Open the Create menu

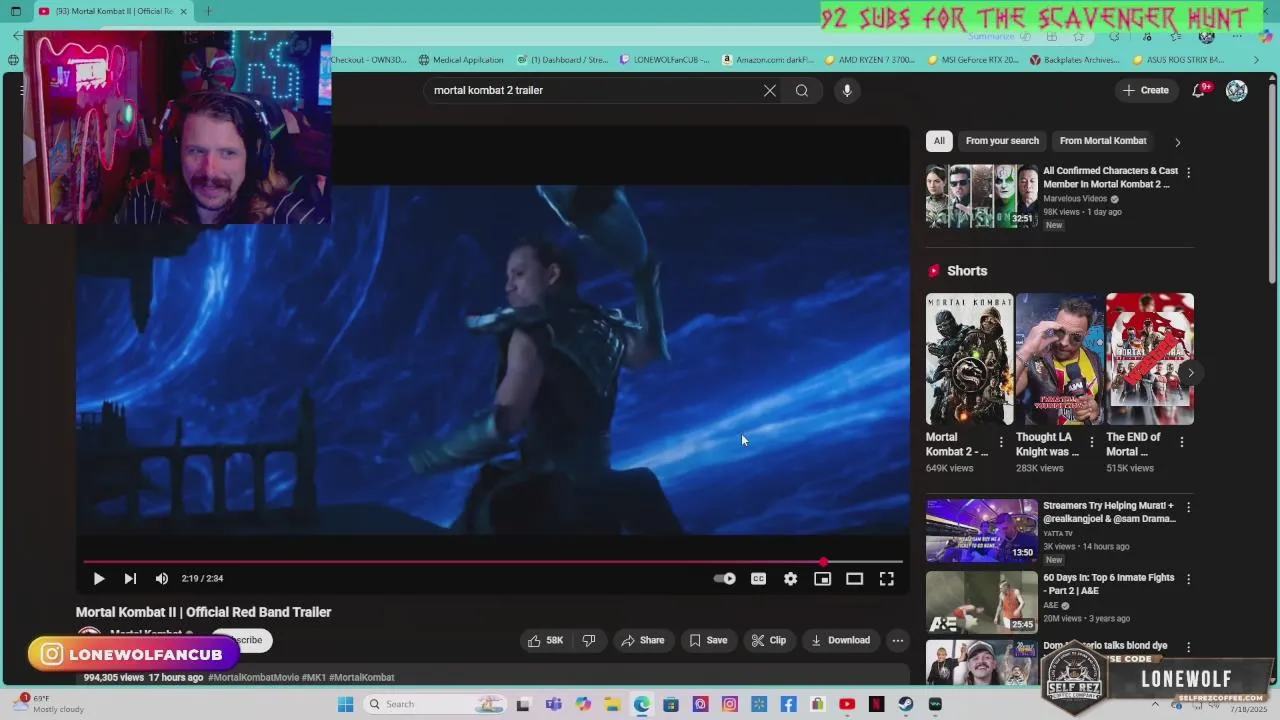click(x=1146, y=90)
